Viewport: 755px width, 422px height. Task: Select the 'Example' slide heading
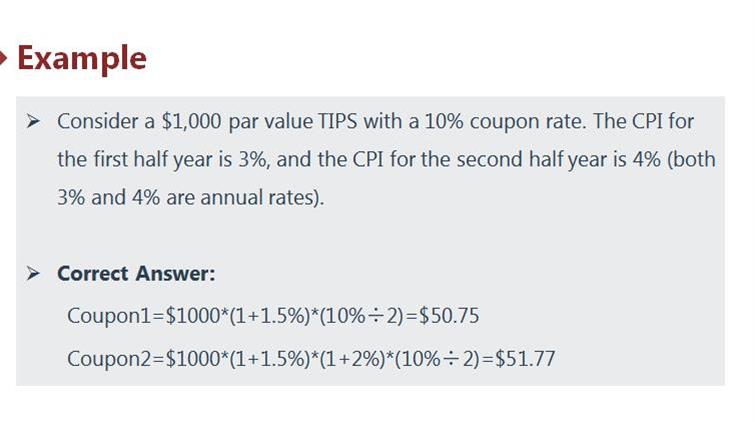point(82,58)
